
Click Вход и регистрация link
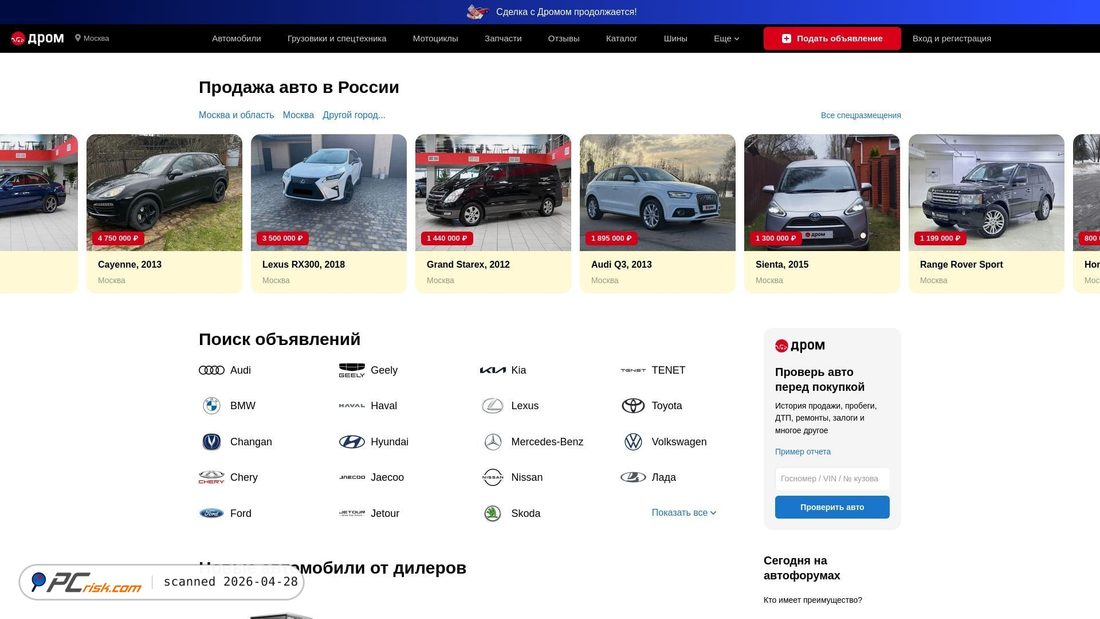951,39
